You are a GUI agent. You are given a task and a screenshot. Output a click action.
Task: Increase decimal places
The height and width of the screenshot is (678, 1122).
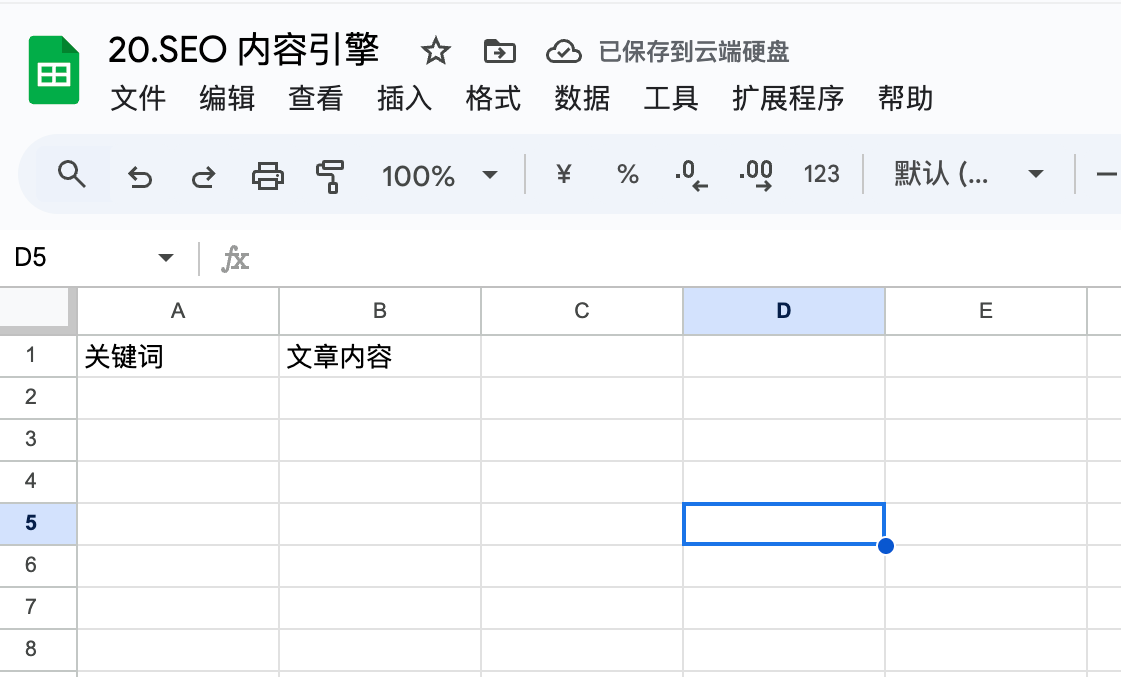tap(756, 175)
